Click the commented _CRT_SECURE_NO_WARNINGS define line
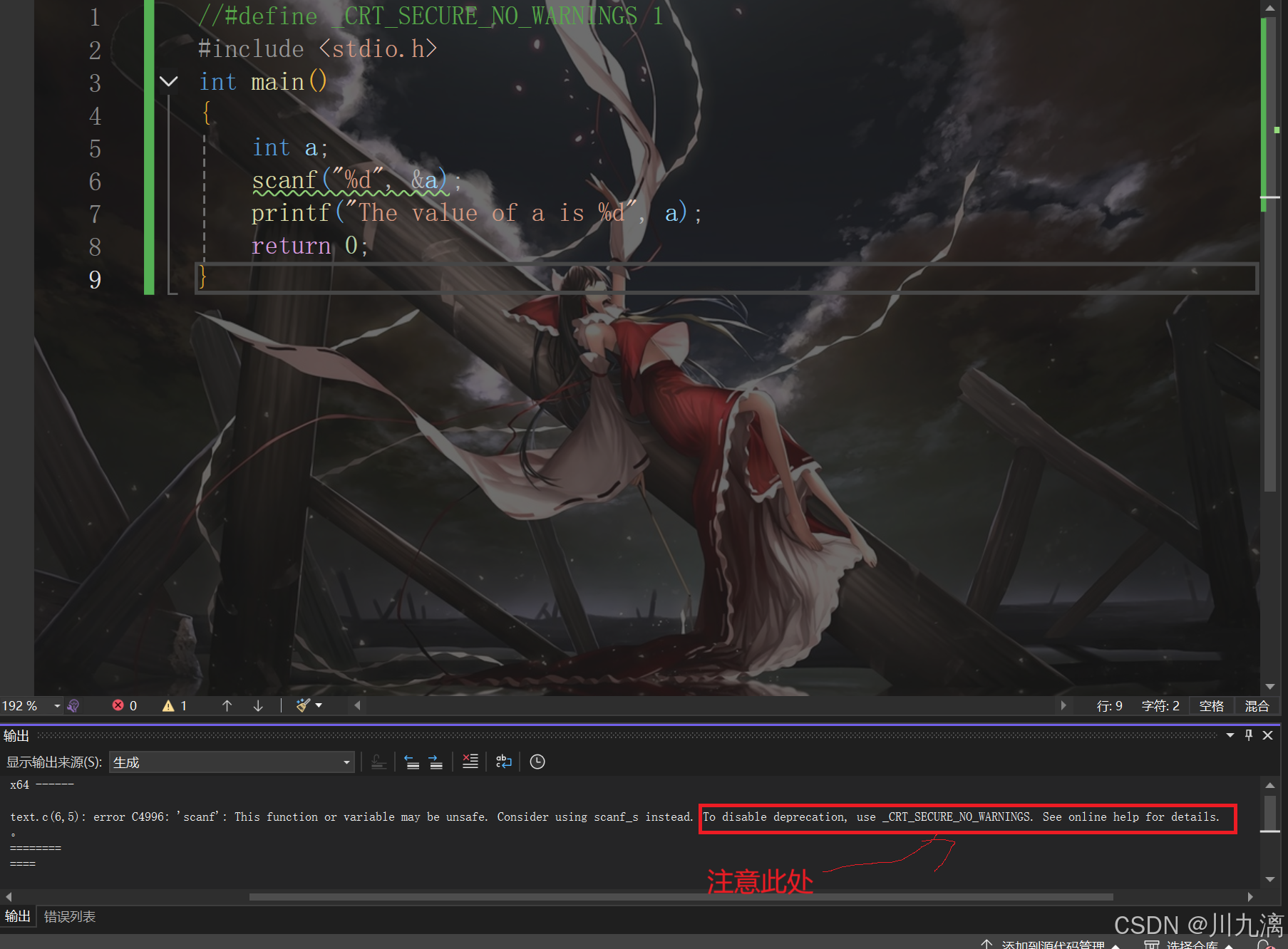Image resolution: width=1288 pixels, height=949 pixels. pyautogui.click(x=431, y=16)
